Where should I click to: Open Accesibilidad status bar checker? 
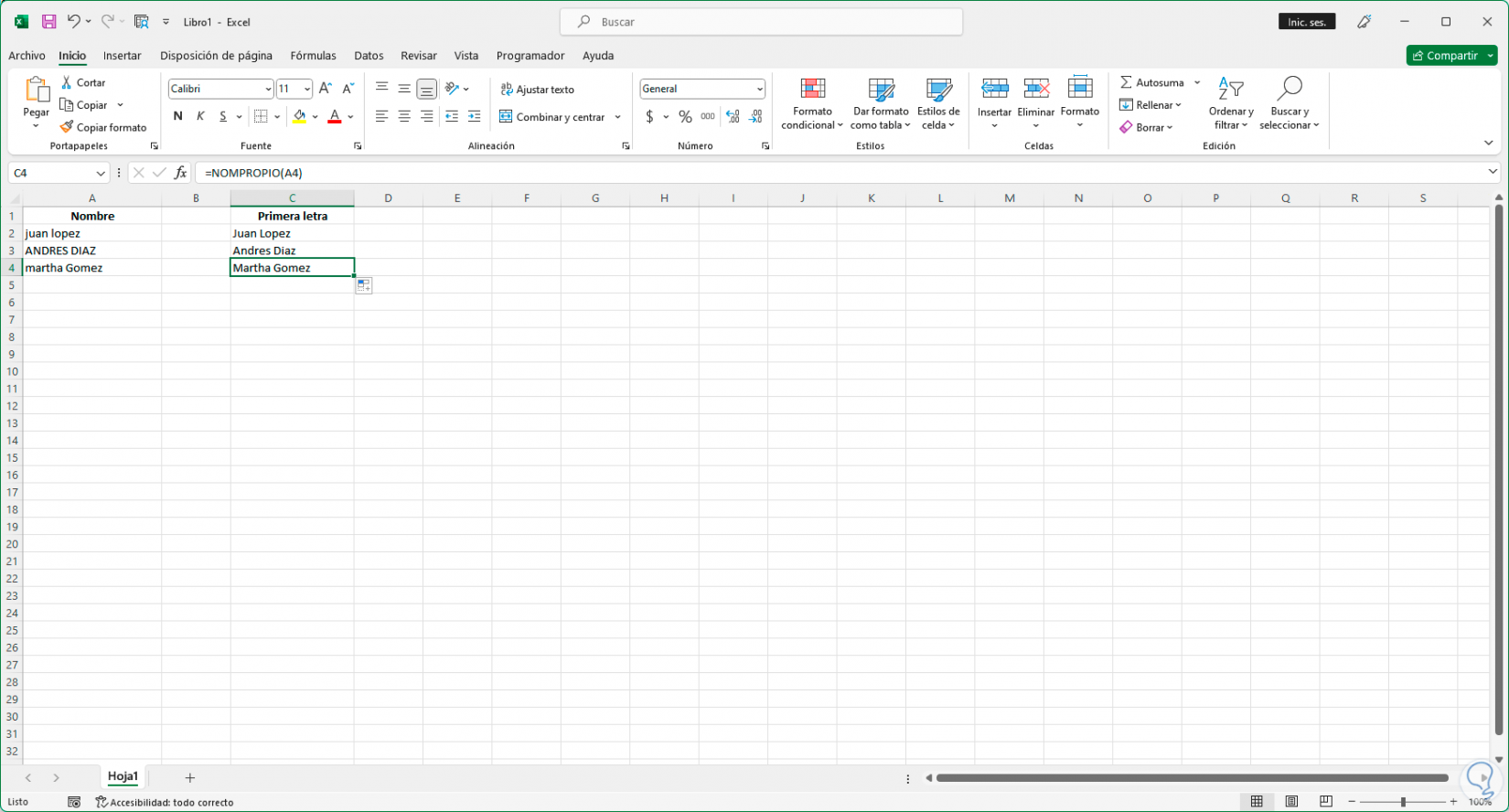(165, 802)
